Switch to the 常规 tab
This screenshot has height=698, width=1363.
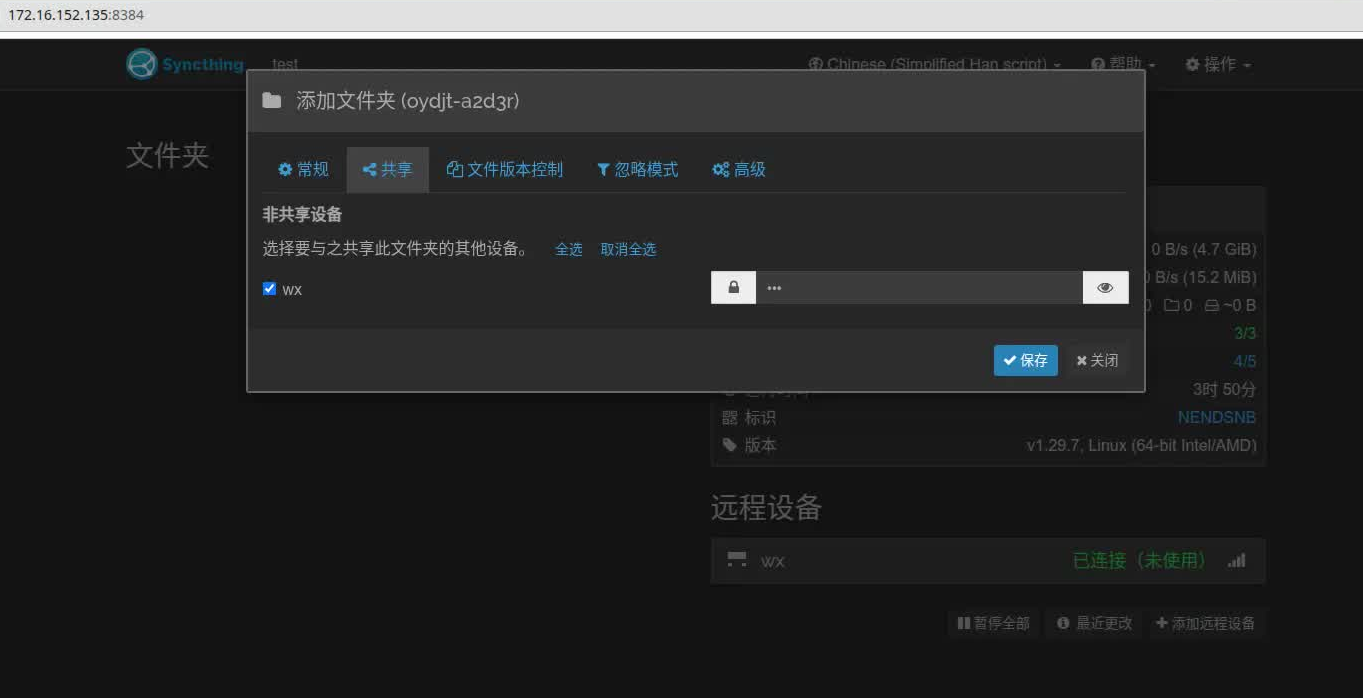click(303, 169)
